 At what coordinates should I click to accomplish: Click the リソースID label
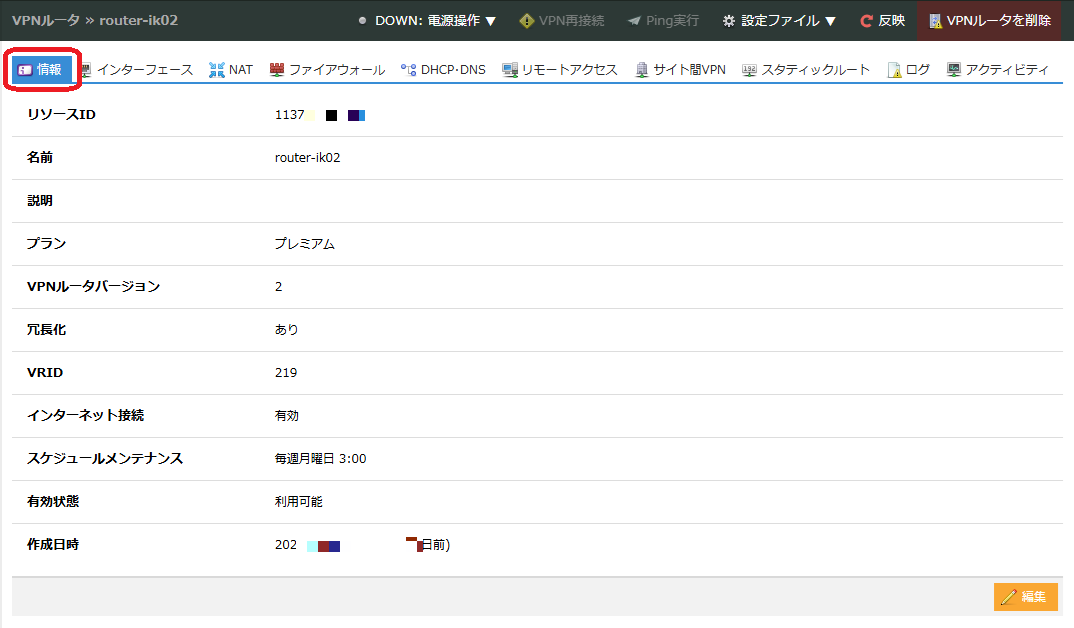coord(62,114)
